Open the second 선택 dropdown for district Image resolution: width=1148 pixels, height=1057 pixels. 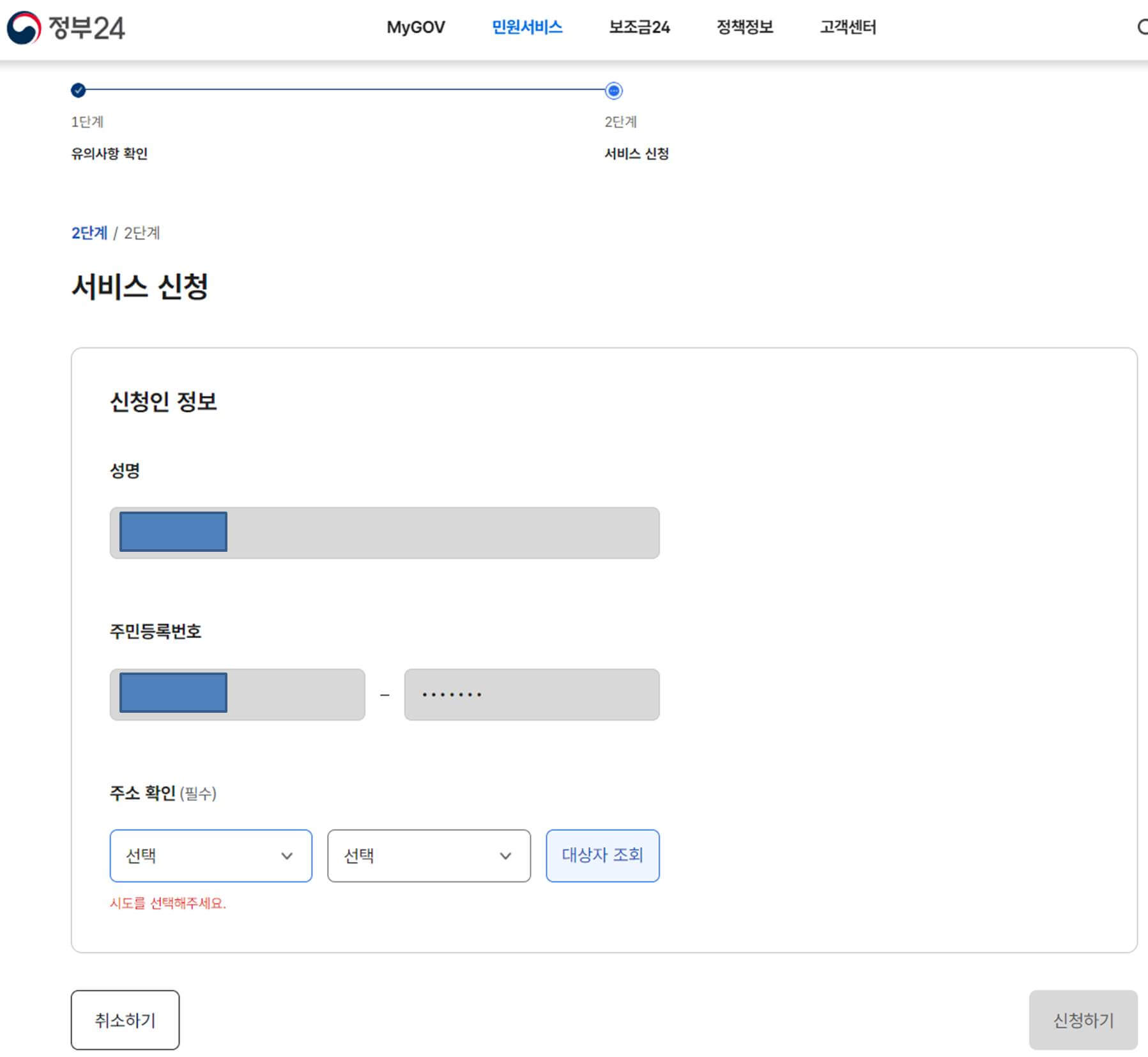click(x=428, y=856)
